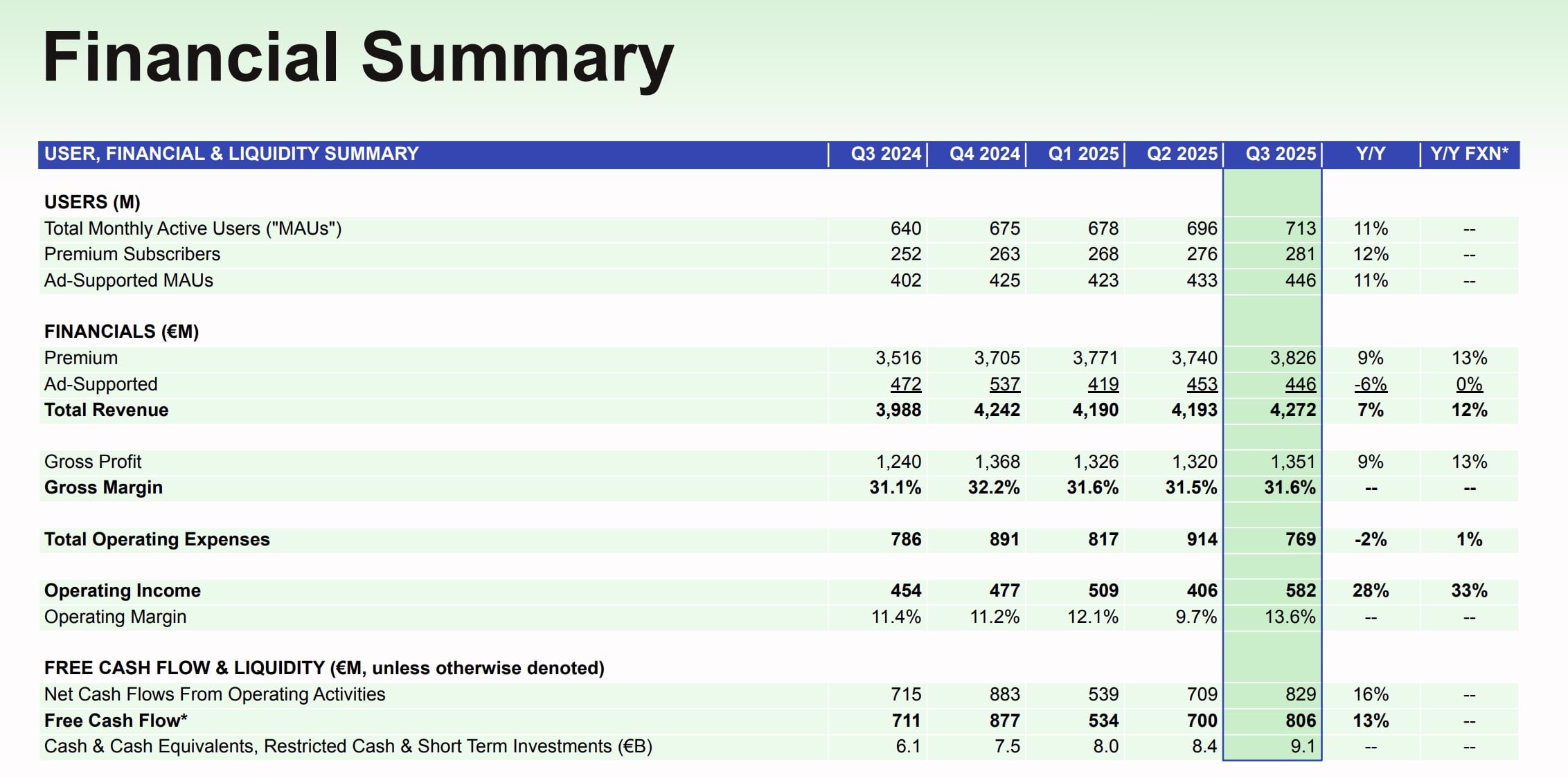Select the Gross Margin row label
This screenshot has height=778, width=1568.
click(x=103, y=487)
